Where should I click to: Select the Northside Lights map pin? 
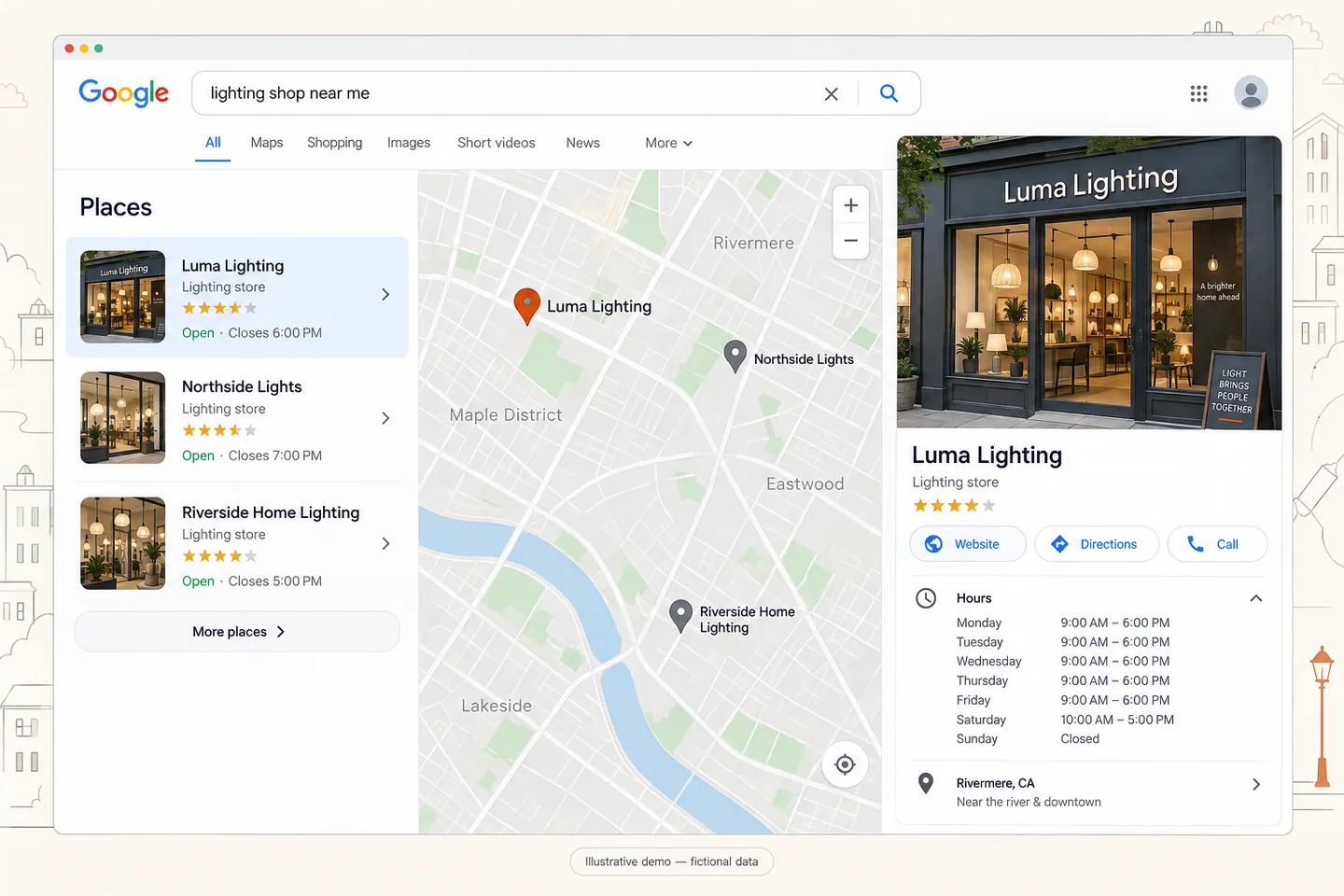[x=735, y=356]
